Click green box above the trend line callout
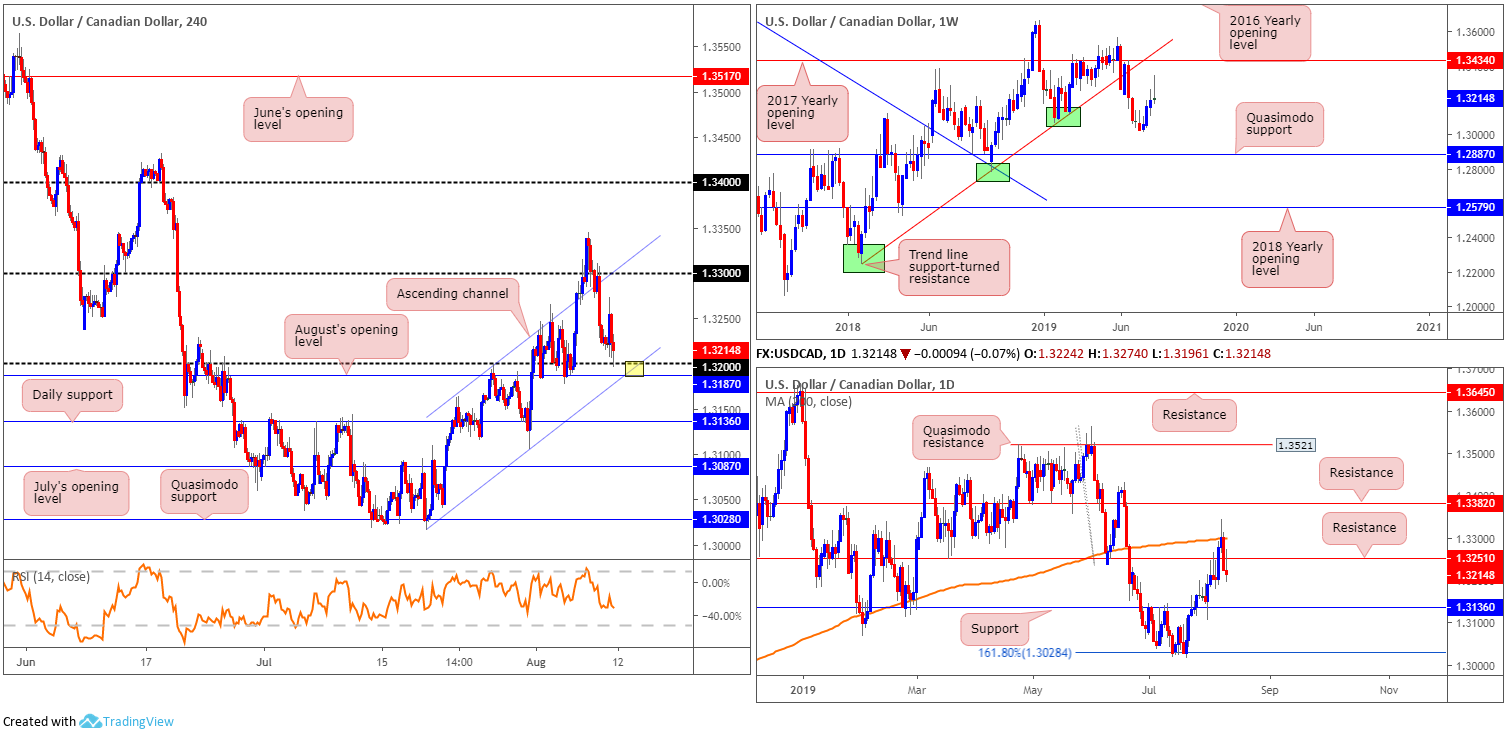The height and width of the screenshot is (731, 1505). point(864,257)
